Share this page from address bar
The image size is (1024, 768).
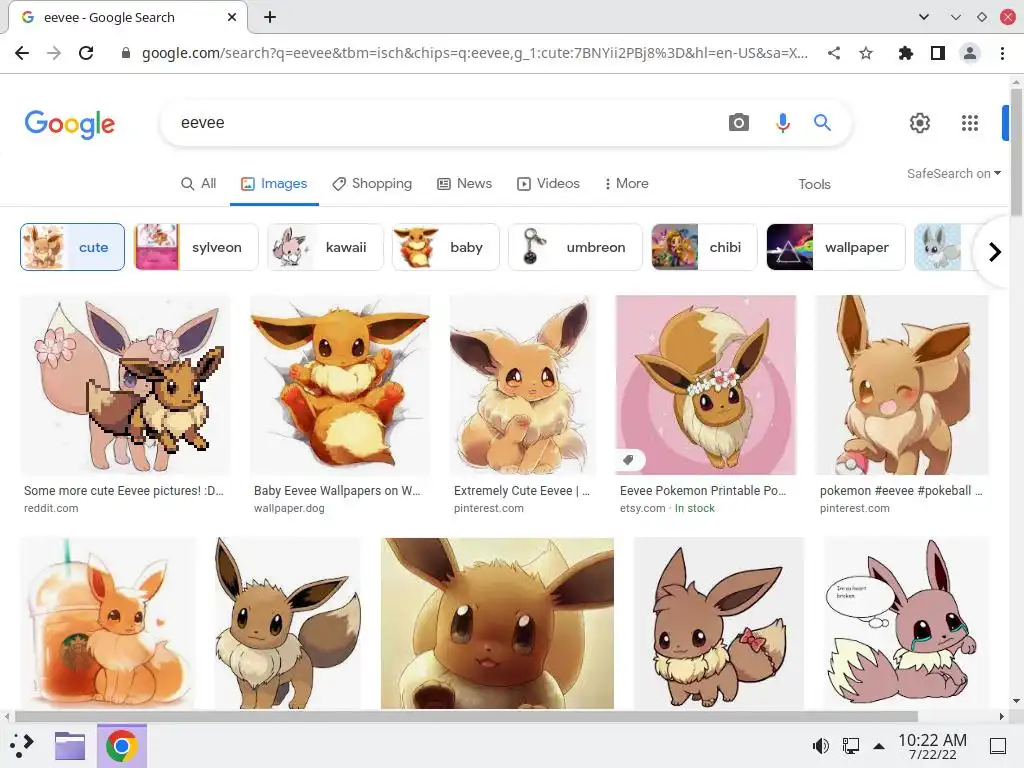pos(833,53)
